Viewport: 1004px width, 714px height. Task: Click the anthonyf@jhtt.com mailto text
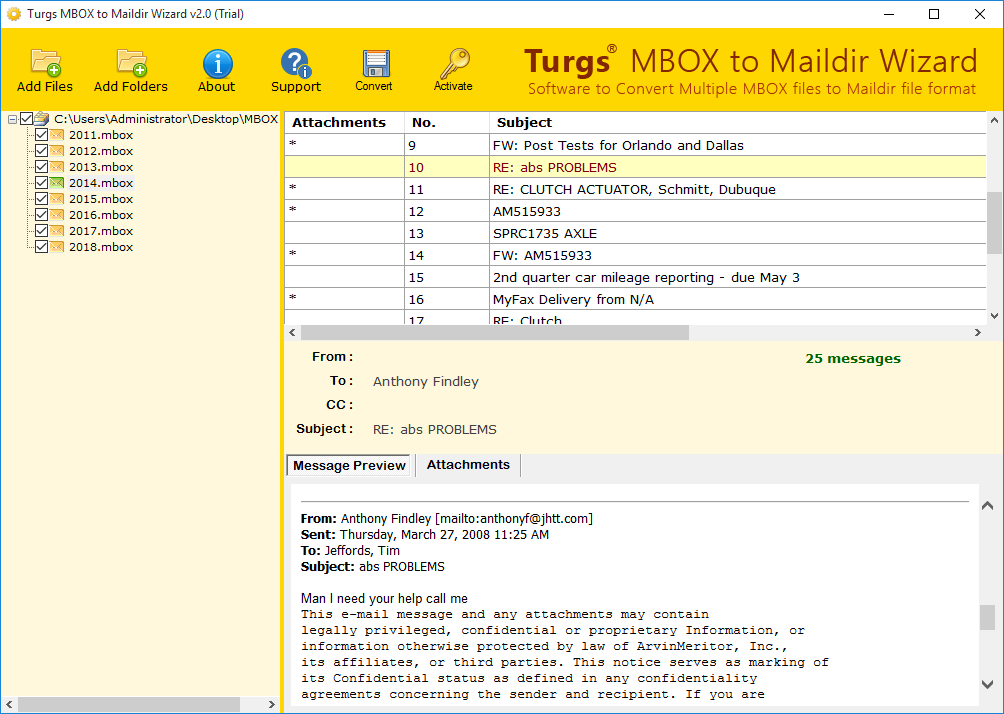514,519
